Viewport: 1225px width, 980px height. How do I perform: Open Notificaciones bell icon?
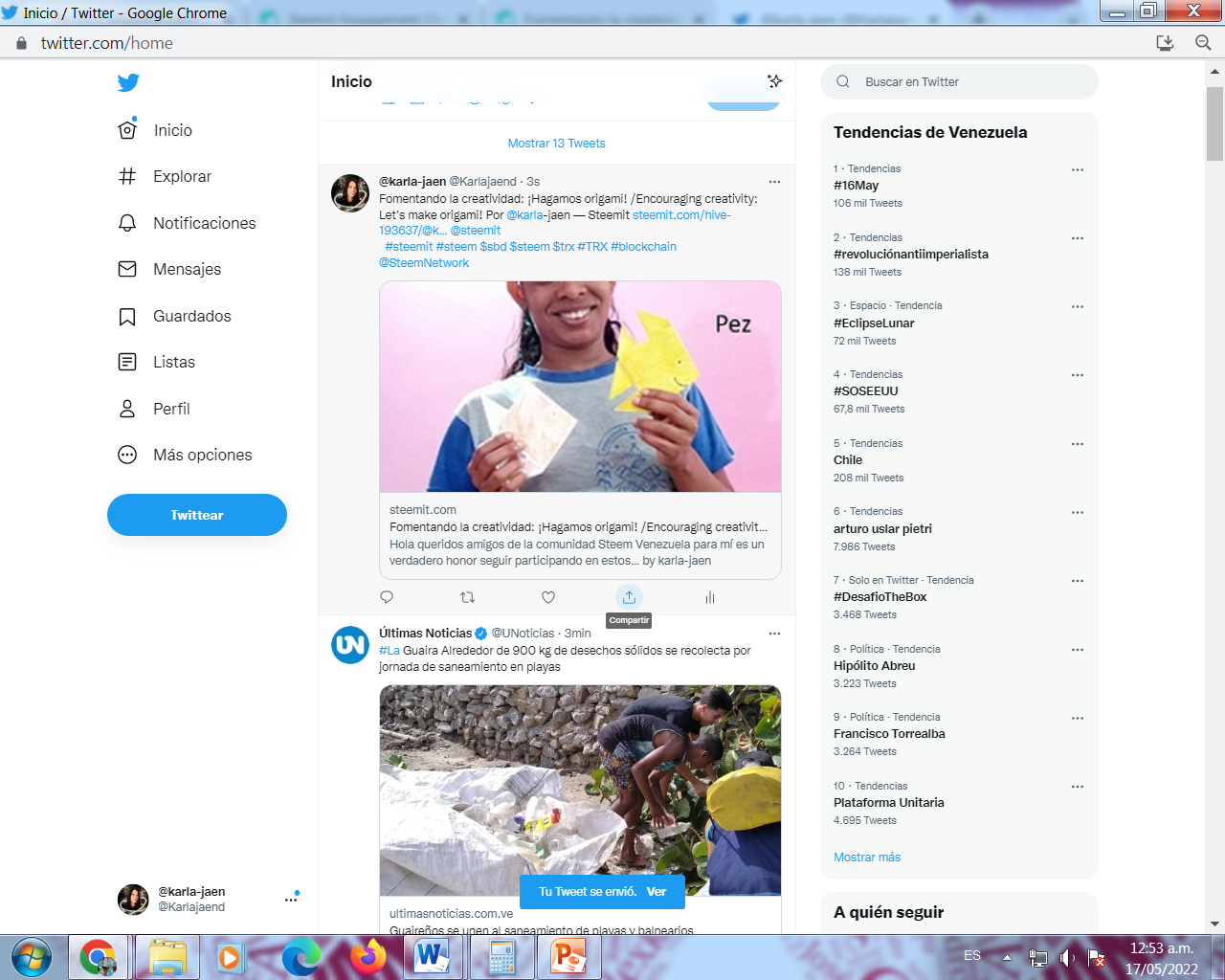click(x=127, y=223)
